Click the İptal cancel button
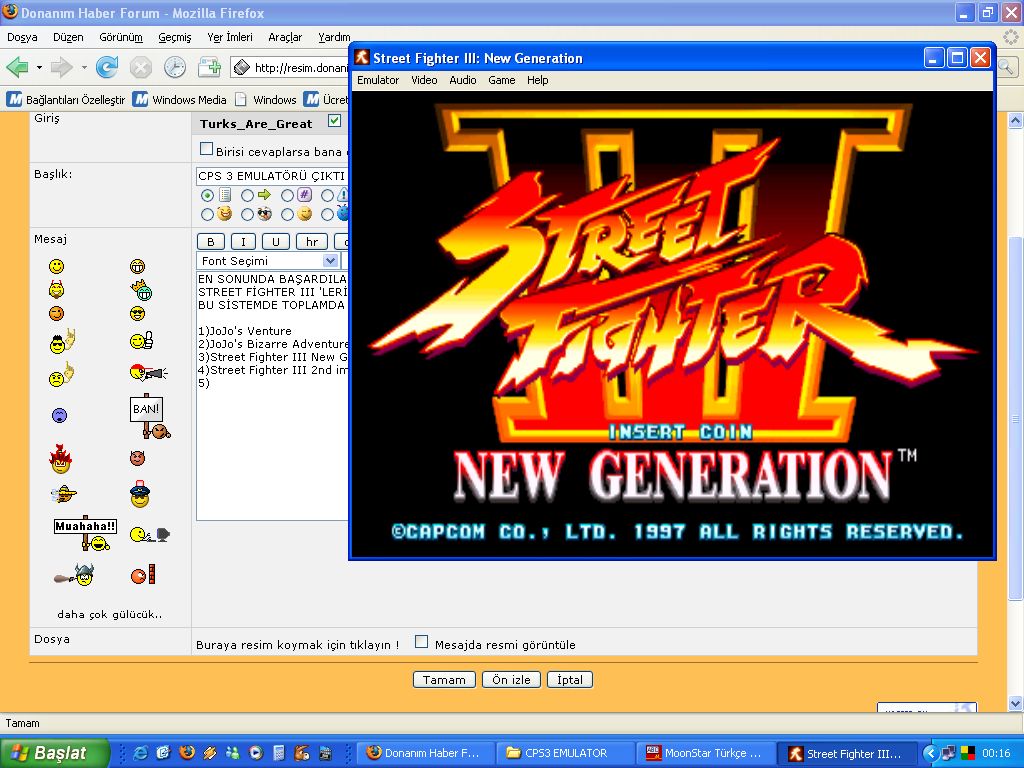 (x=569, y=680)
